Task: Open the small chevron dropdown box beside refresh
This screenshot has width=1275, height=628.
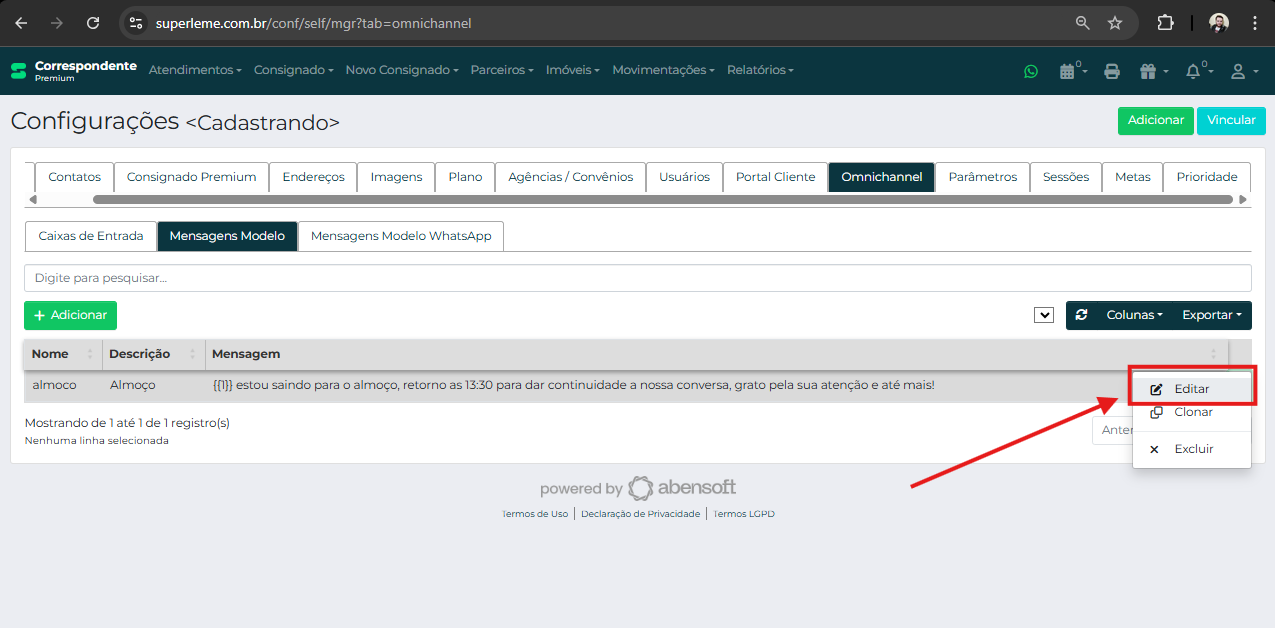Action: click(1044, 315)
